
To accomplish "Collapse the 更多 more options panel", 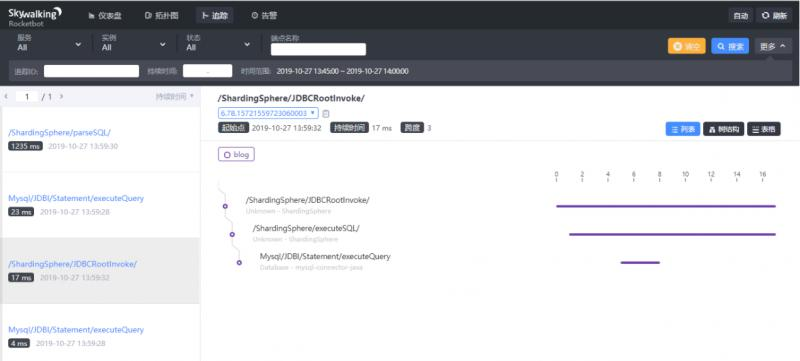I will coord(773,46).
